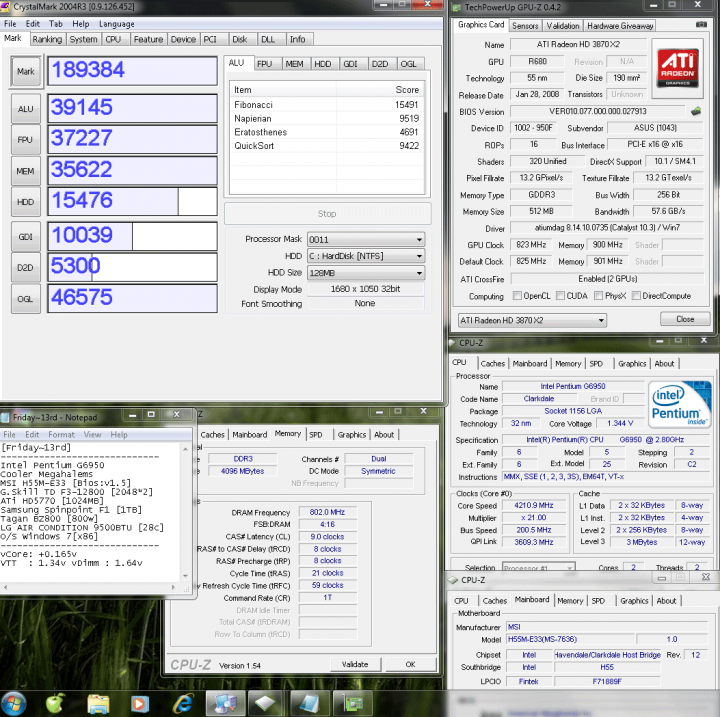Image resolution: width=720 pixels, height=717 pixels.
Task: Open Windows Explorer folder on taskbar
Action: pos(98,704)
